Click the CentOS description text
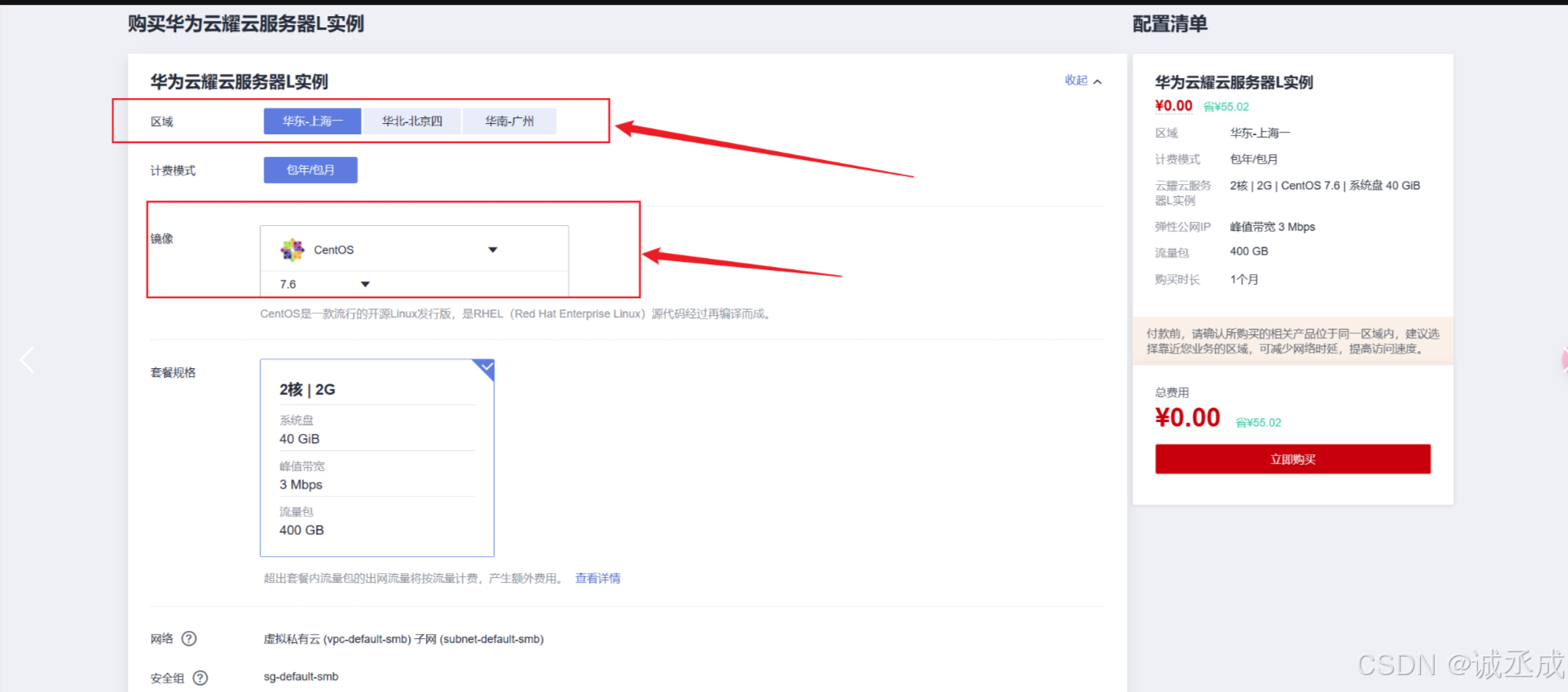 click(x=517, y=313)
